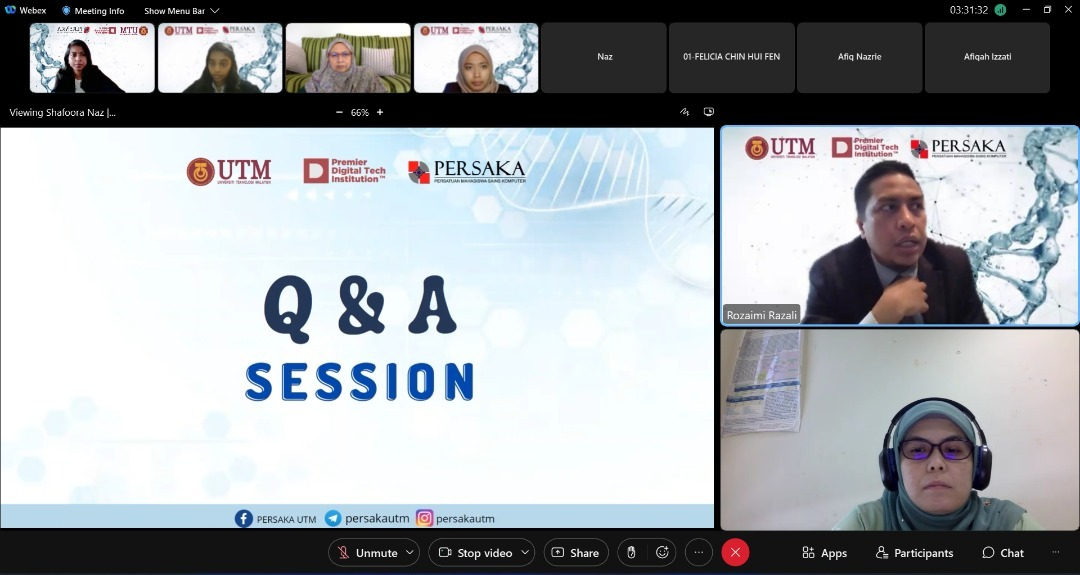Select the Afiq Nazrie participant tile

pyautogui.click(x=860, y=57)
